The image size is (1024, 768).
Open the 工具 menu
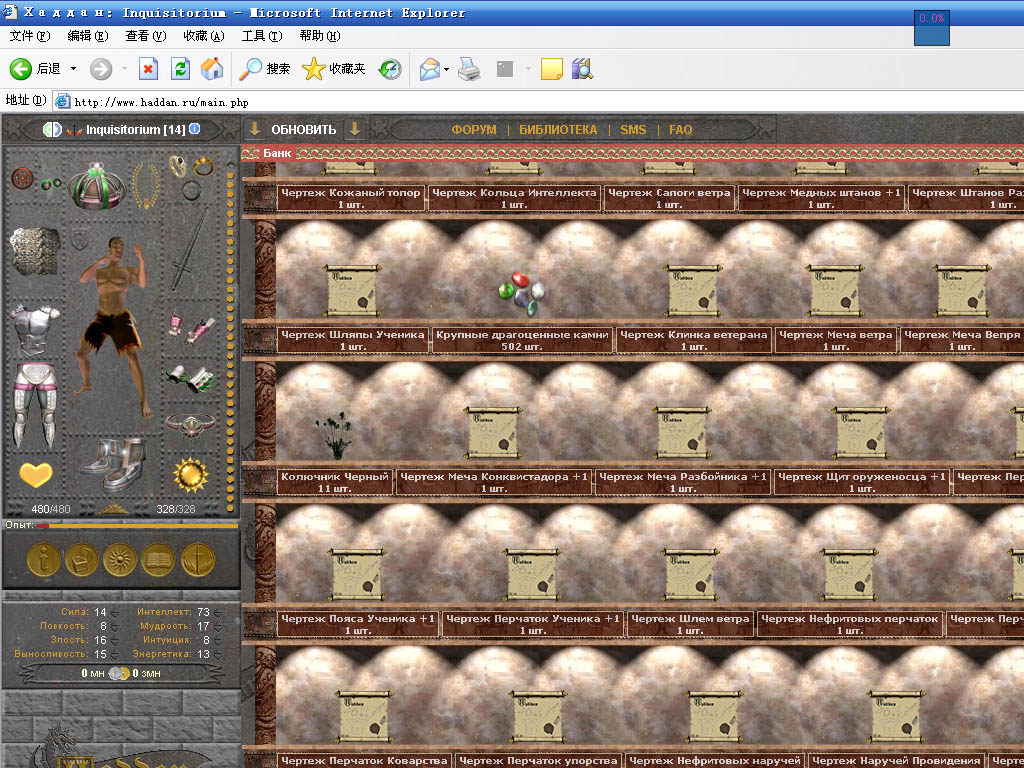pyautogui.click(x=262, y=36)
